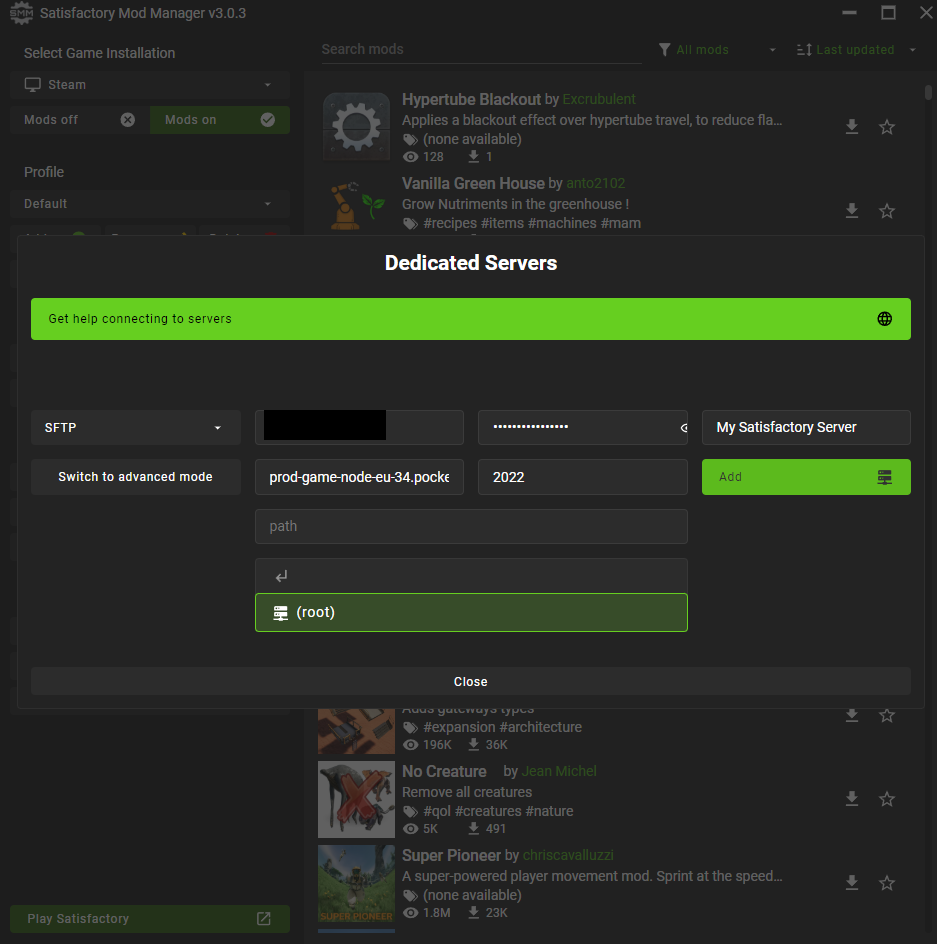Click the port field showing 2022
The height and width of the screenshot is (944, 937).
tap(582, 477)
